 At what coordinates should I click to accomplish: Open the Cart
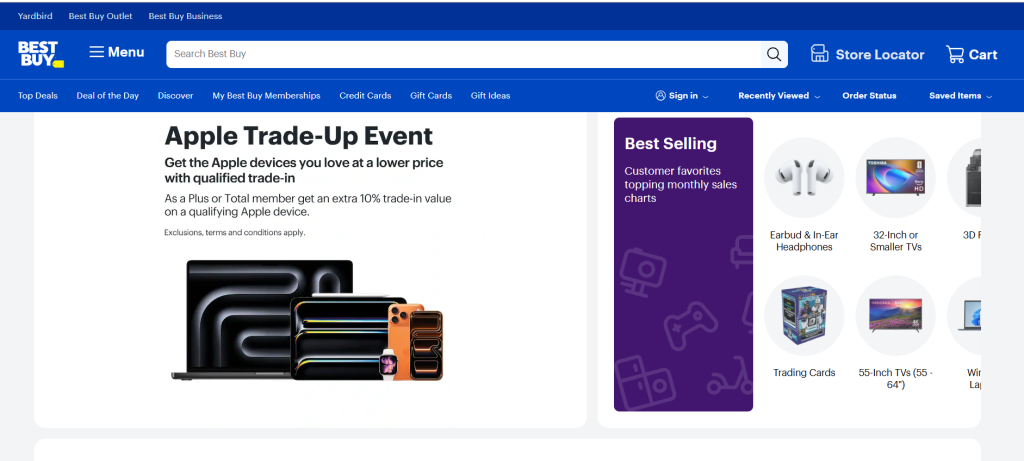pos(972,55)
